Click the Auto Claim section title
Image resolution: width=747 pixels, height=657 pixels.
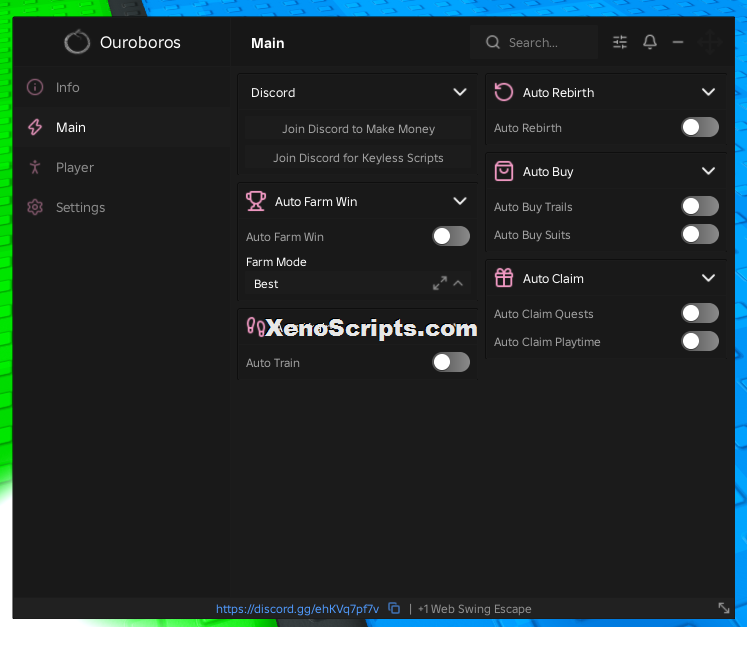click(553, 279)
